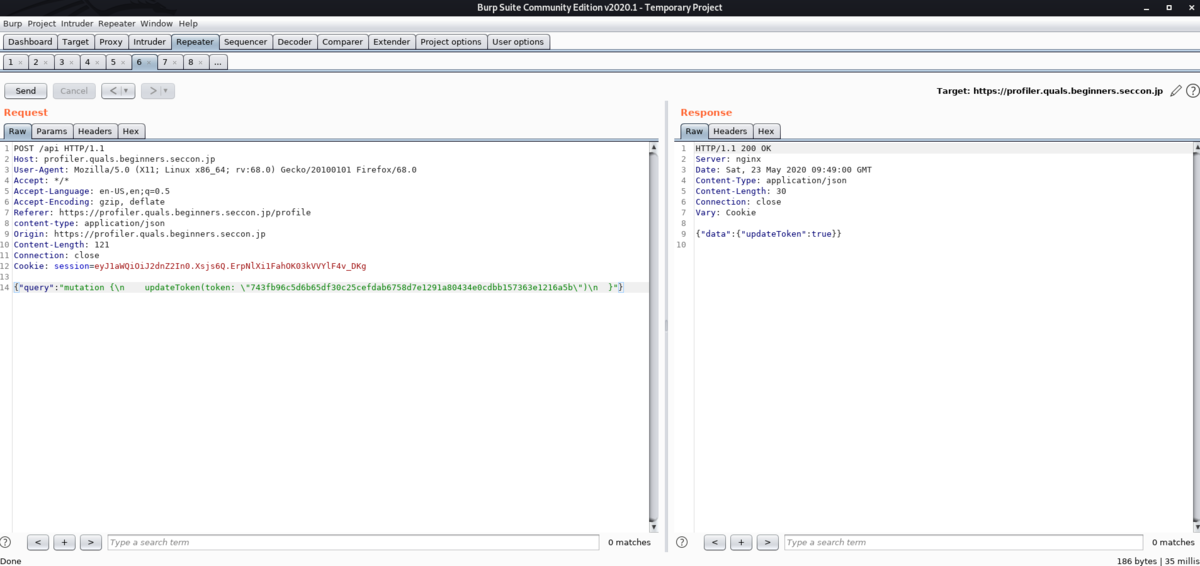
Task: Show request Headers view
Action: click(x=95, y=131)
